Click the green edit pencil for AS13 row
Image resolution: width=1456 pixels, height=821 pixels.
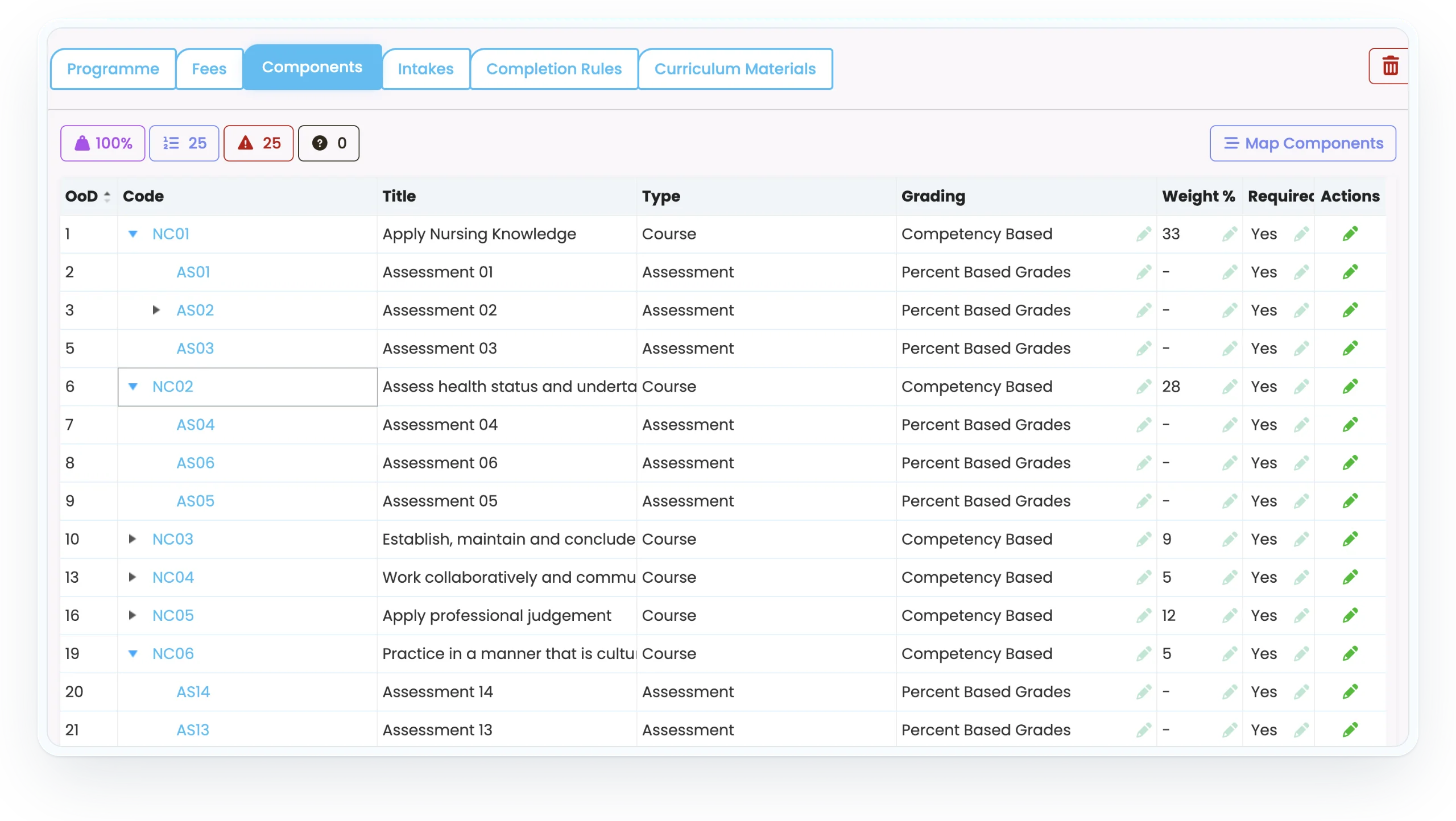[1350, 729]
